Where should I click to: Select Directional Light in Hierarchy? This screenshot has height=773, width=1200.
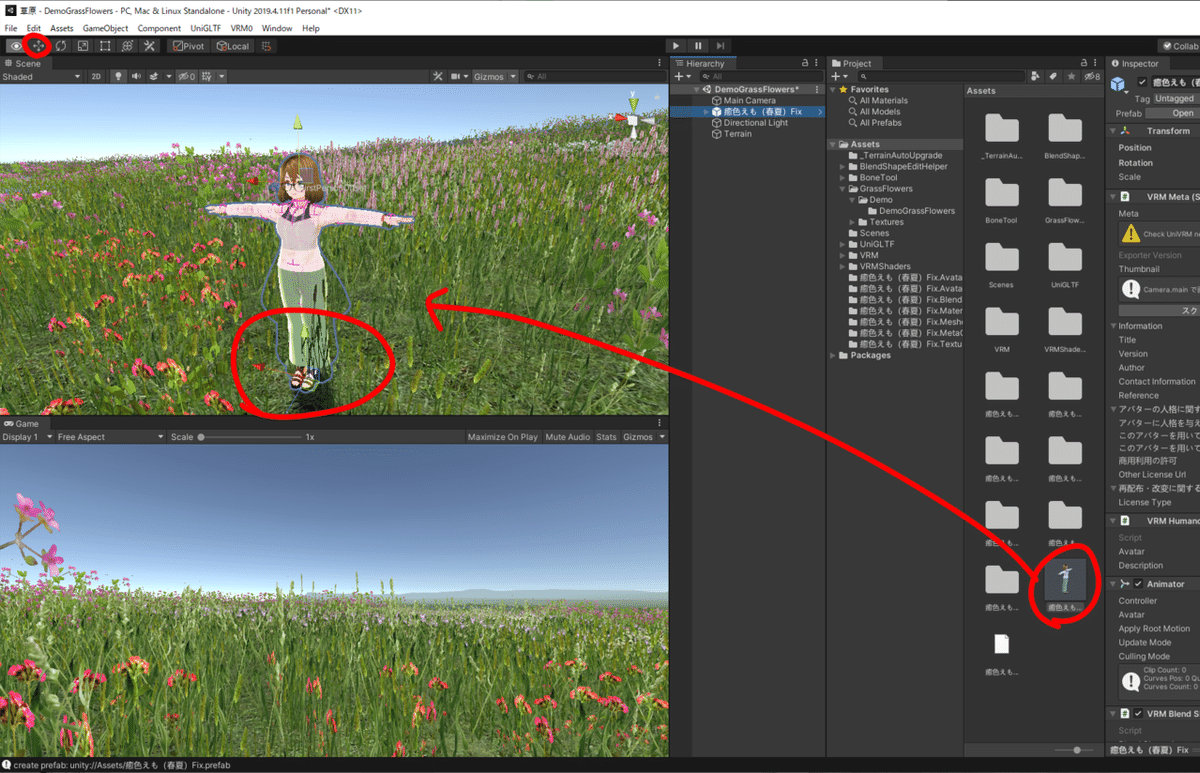[x=755, y=123]
